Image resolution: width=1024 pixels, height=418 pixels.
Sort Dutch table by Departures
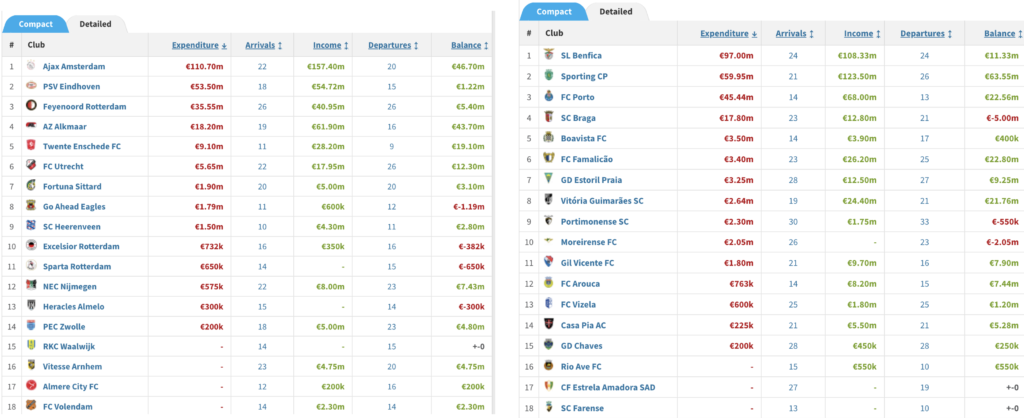pos(392,46)
